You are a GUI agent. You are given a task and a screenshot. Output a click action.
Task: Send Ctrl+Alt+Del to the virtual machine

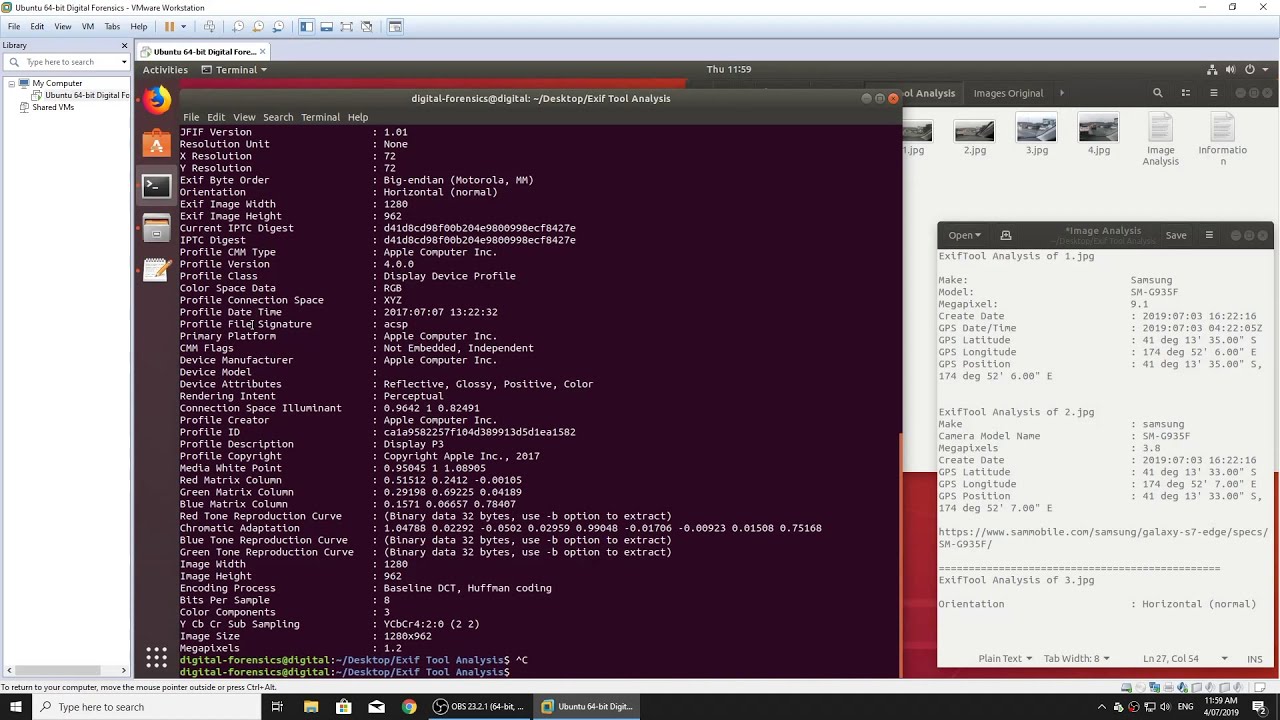pyautogui.click(x=209, y=27)
